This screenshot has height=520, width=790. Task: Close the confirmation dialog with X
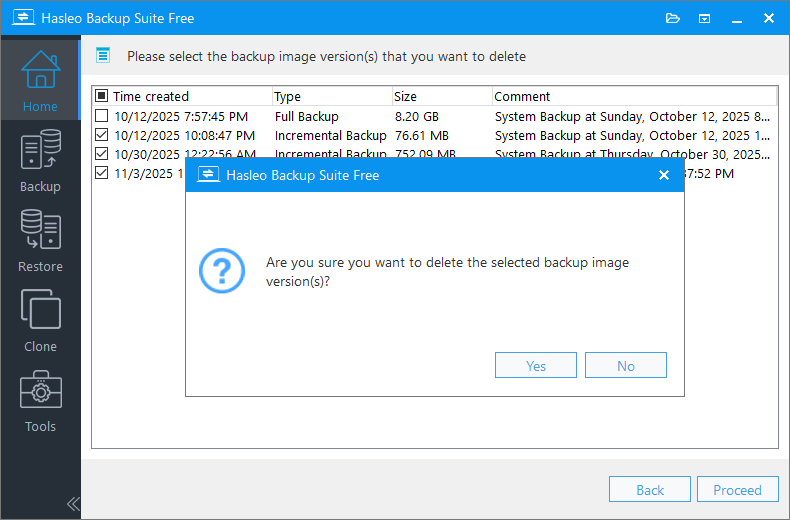pos(664,175)
